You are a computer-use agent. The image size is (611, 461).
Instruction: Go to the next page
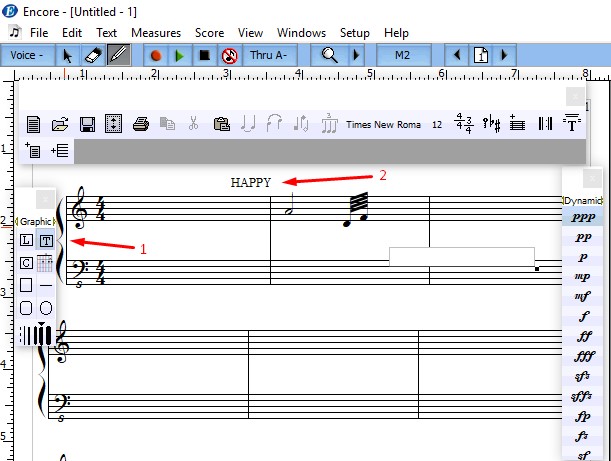tap(504, 55)
